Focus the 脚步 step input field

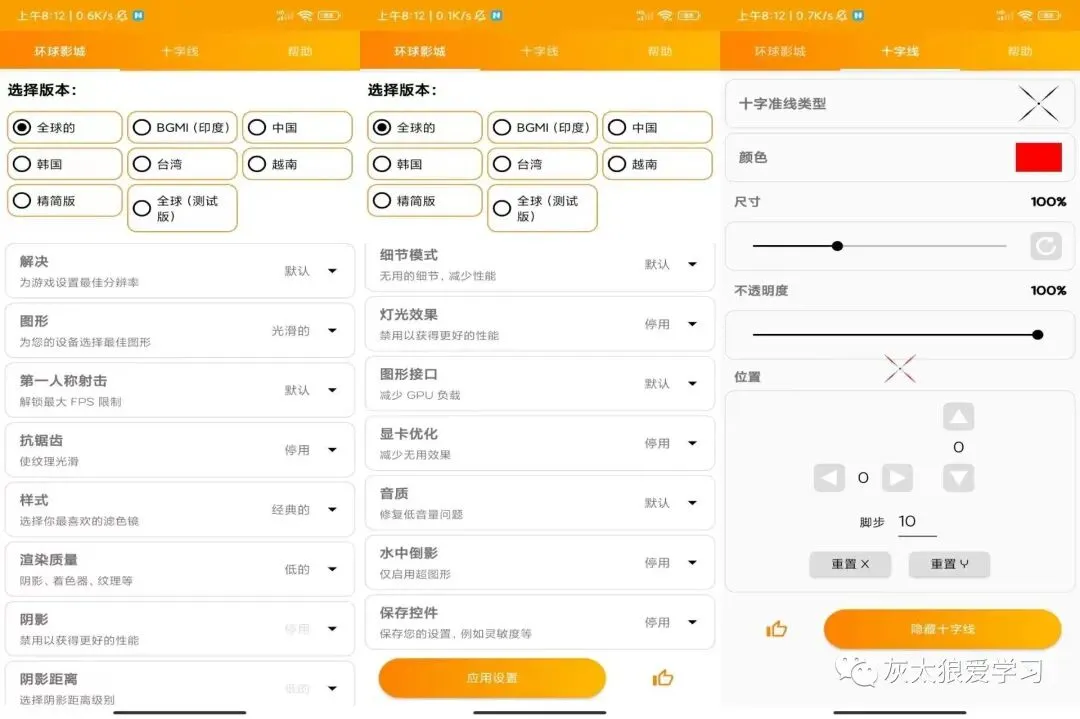pyautogui.click(x=917, y=522)
